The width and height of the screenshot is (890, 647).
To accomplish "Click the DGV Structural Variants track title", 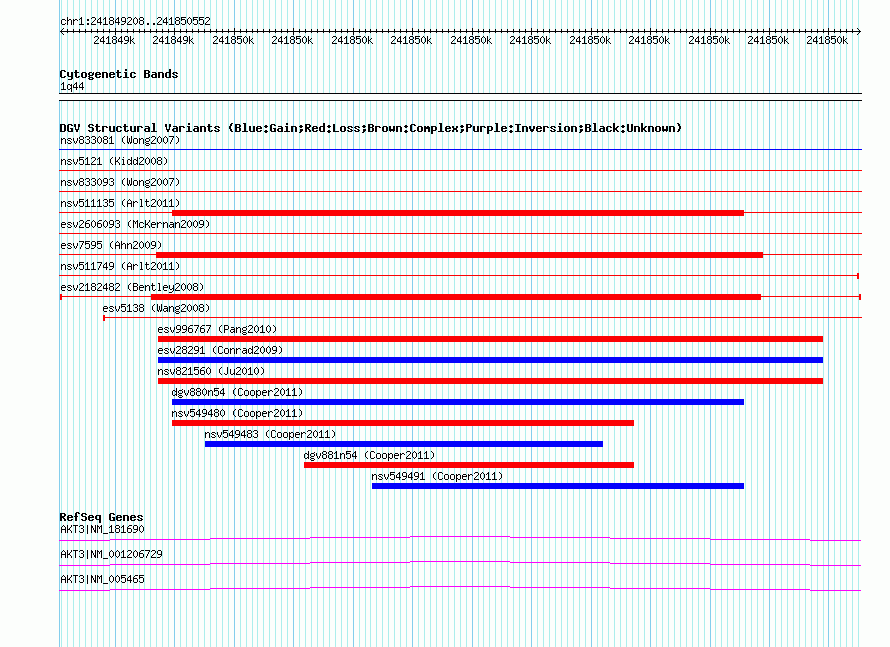I will coord(371,128).
